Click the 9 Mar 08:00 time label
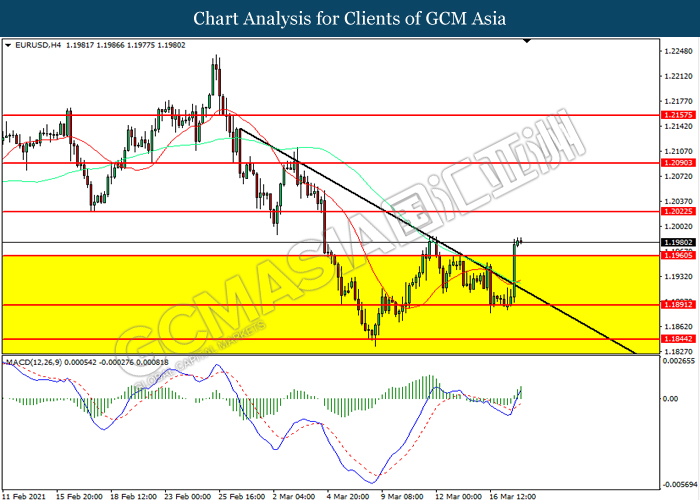This screenshot has width=700, height=500. (x=402, y=496)
